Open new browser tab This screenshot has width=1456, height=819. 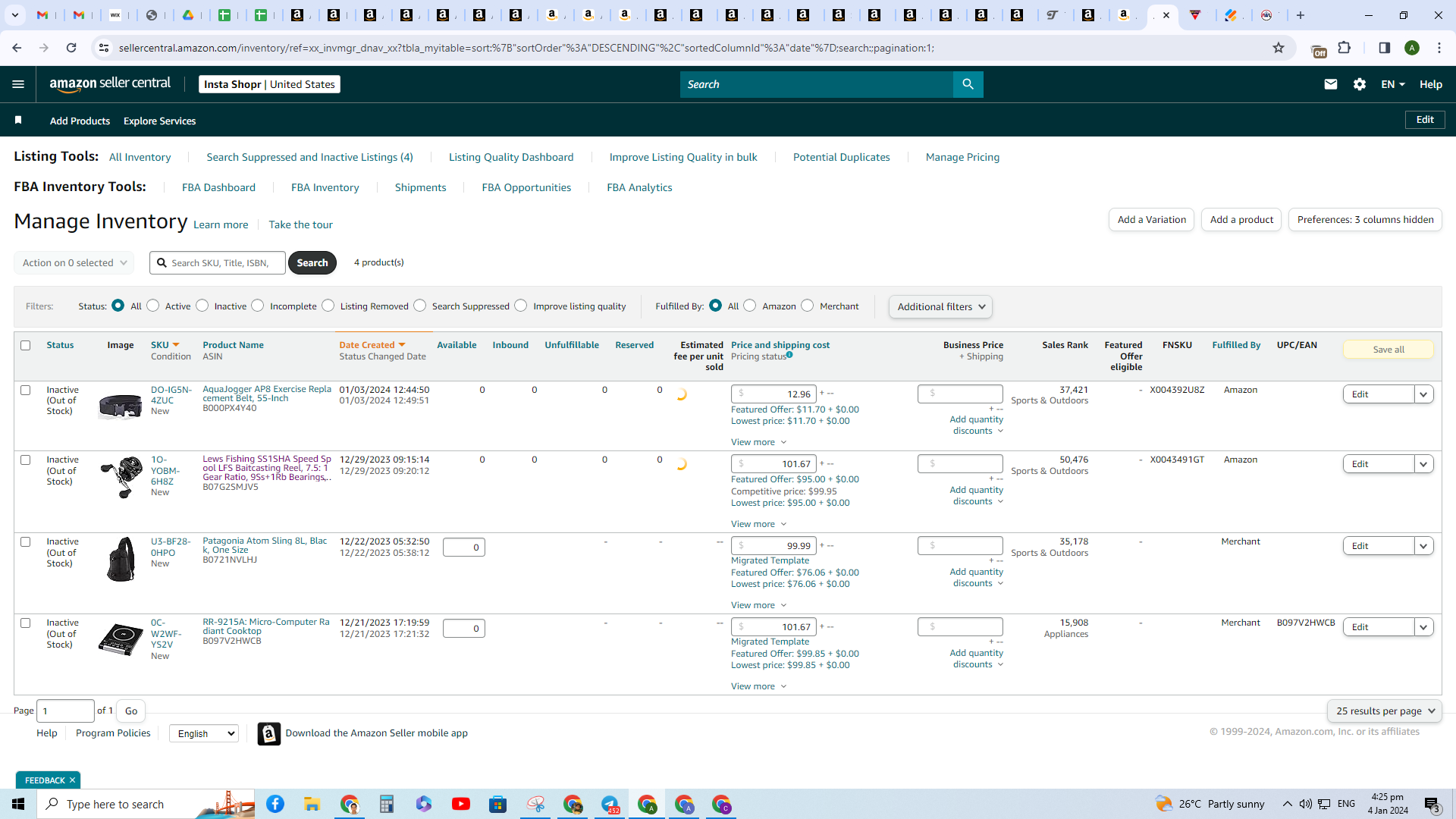(x=1301, y=15)
